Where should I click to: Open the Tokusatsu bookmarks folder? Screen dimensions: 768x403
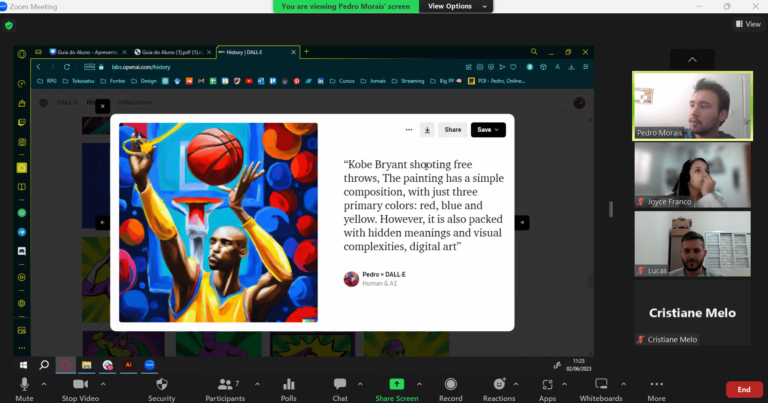click(78, 81)
